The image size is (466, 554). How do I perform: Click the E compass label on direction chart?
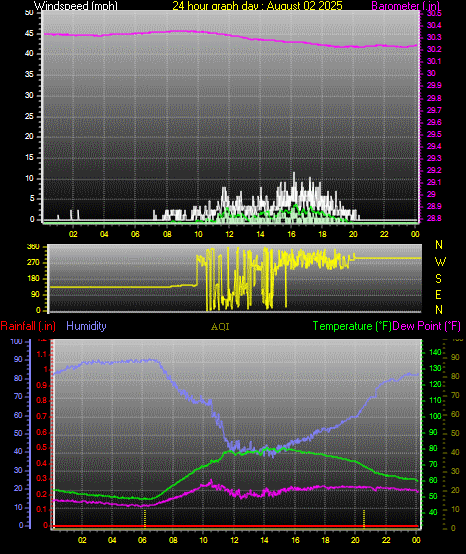click(438, 294)
